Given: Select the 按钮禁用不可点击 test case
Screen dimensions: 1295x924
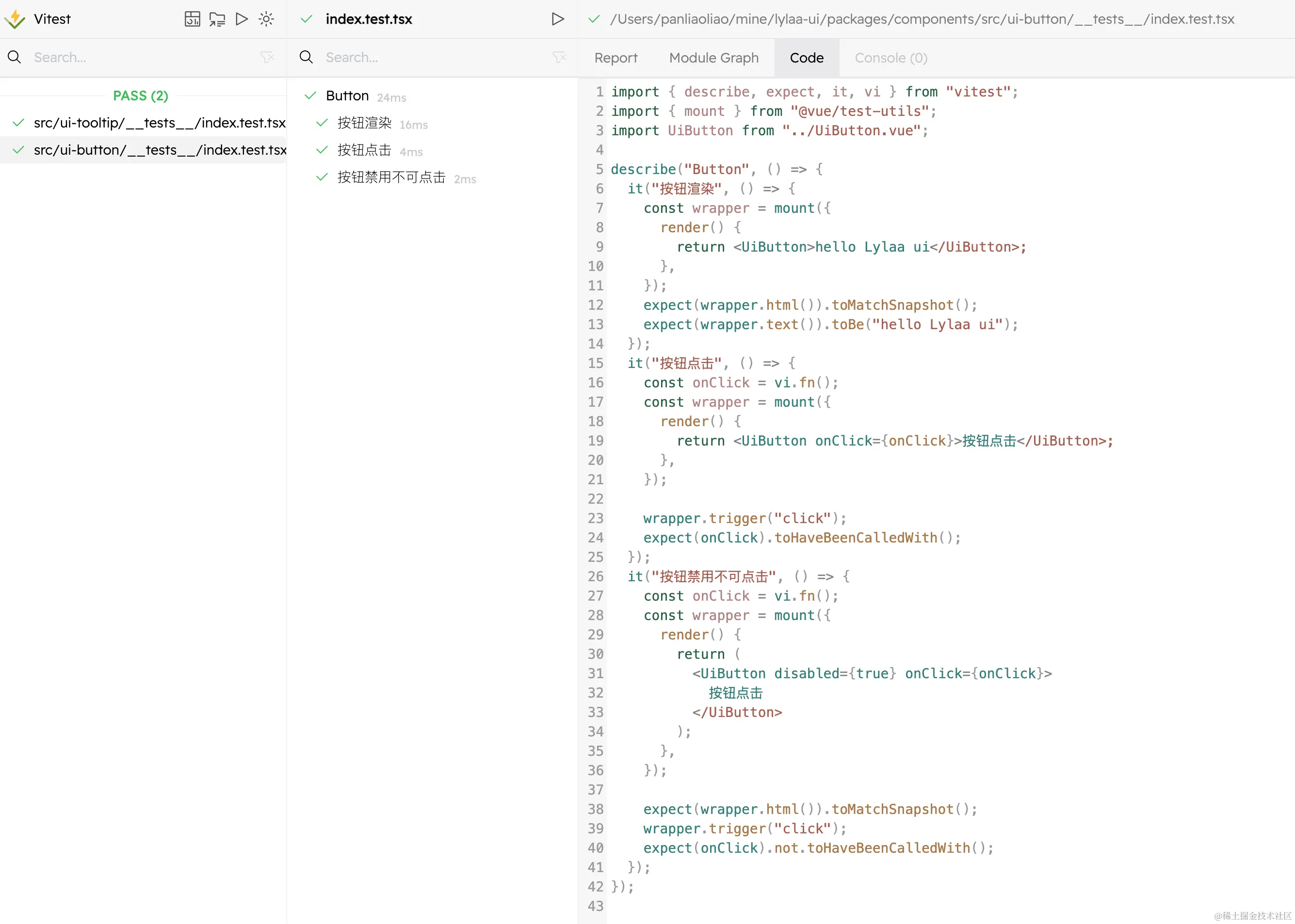Looking at the screenshot, I should (x=391, y=177).
